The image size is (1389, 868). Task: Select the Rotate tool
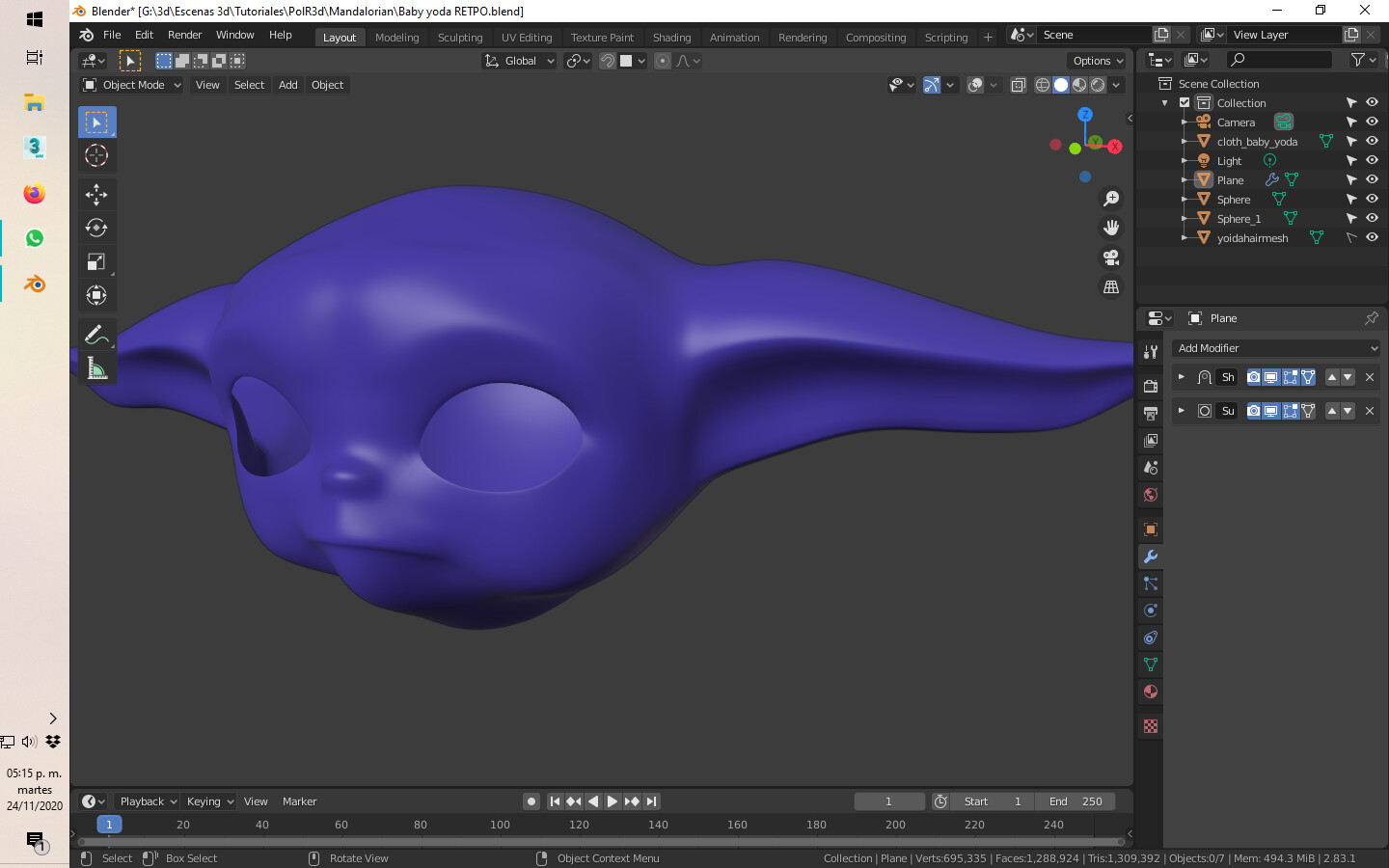(96, 228)
